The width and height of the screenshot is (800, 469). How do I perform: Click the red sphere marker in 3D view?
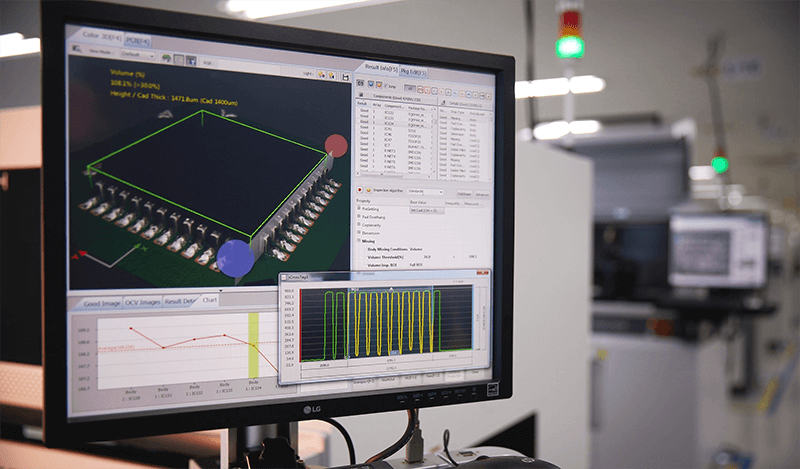pos(337,146)
